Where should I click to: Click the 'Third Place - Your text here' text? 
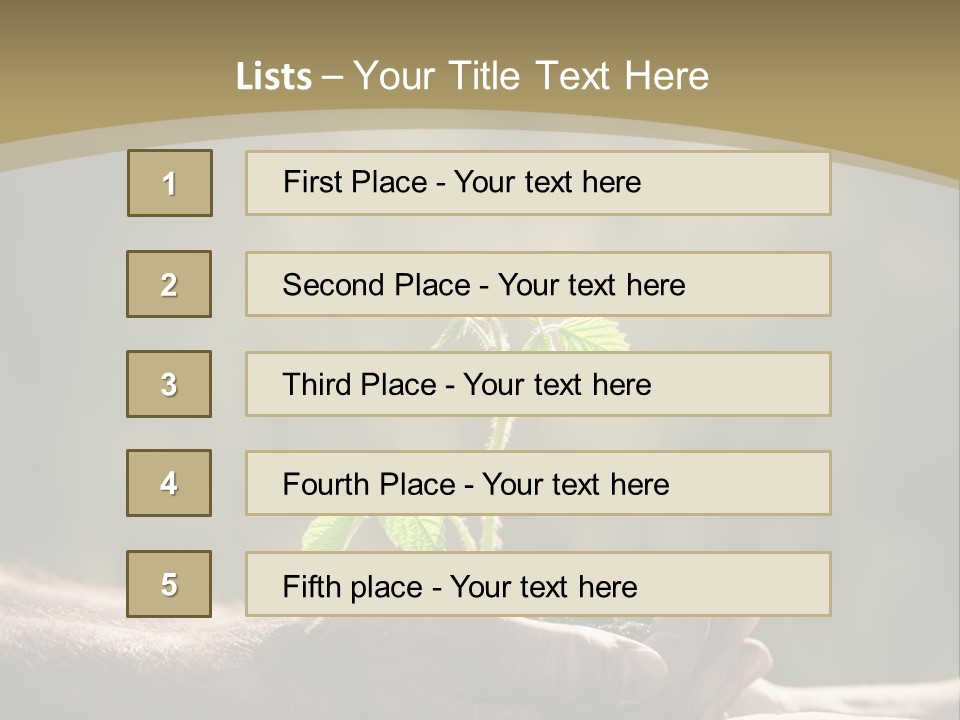466,385
